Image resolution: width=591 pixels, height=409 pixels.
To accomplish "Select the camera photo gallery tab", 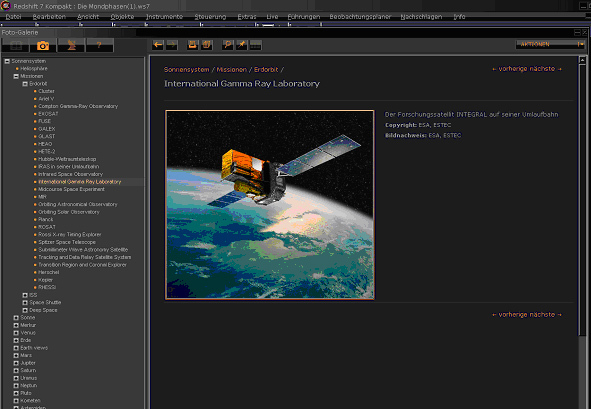I will (x=43, y=46).
